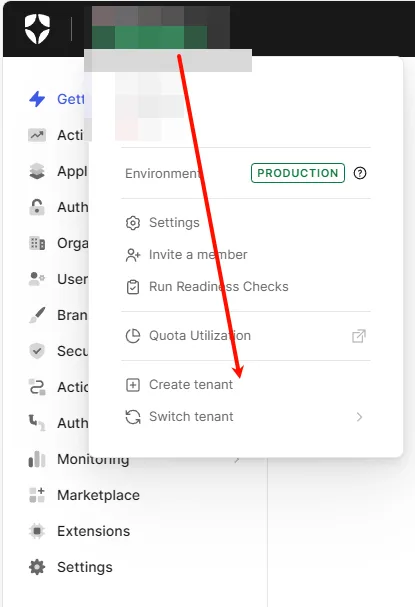Open the Getting Started lightning icon
415x607 pixels.
coord(37,99)
